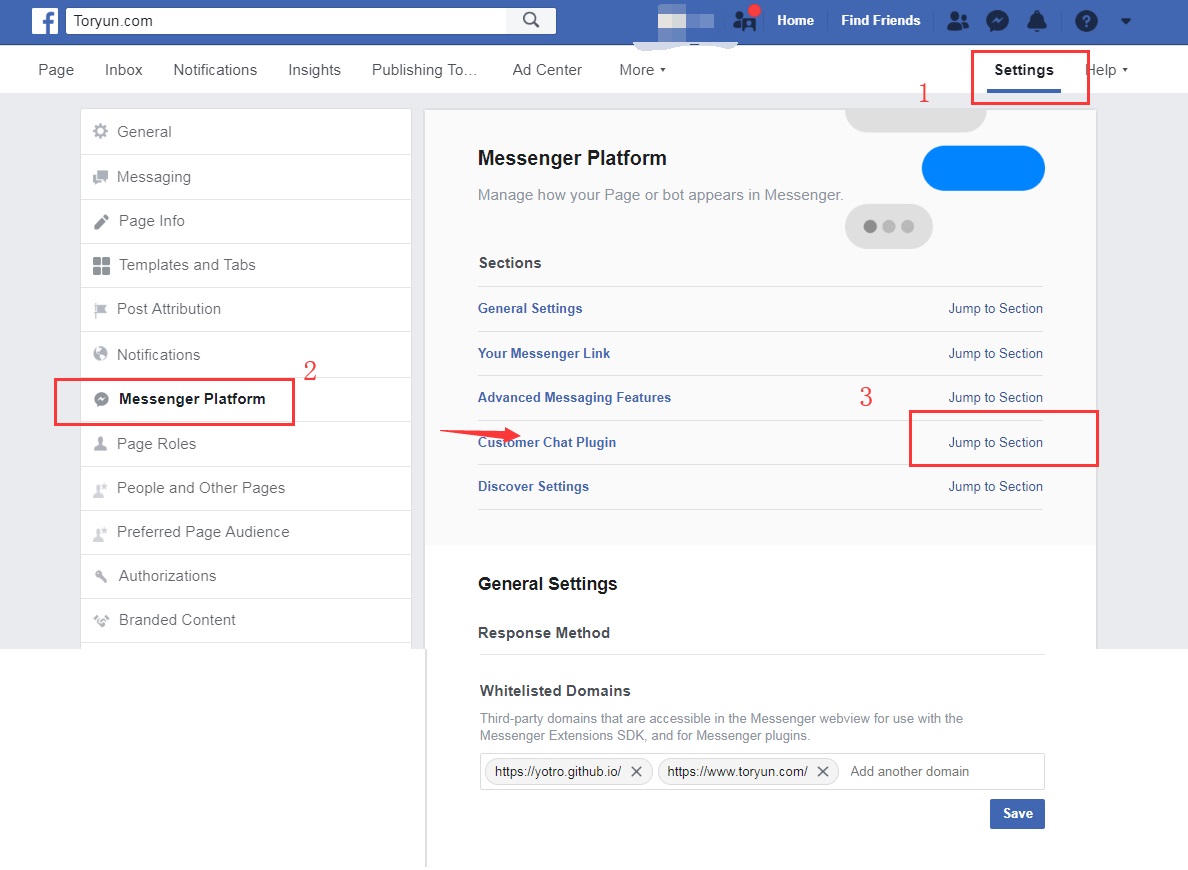
Task: Select Branded Content in sidebar
Action: point(245,620)
